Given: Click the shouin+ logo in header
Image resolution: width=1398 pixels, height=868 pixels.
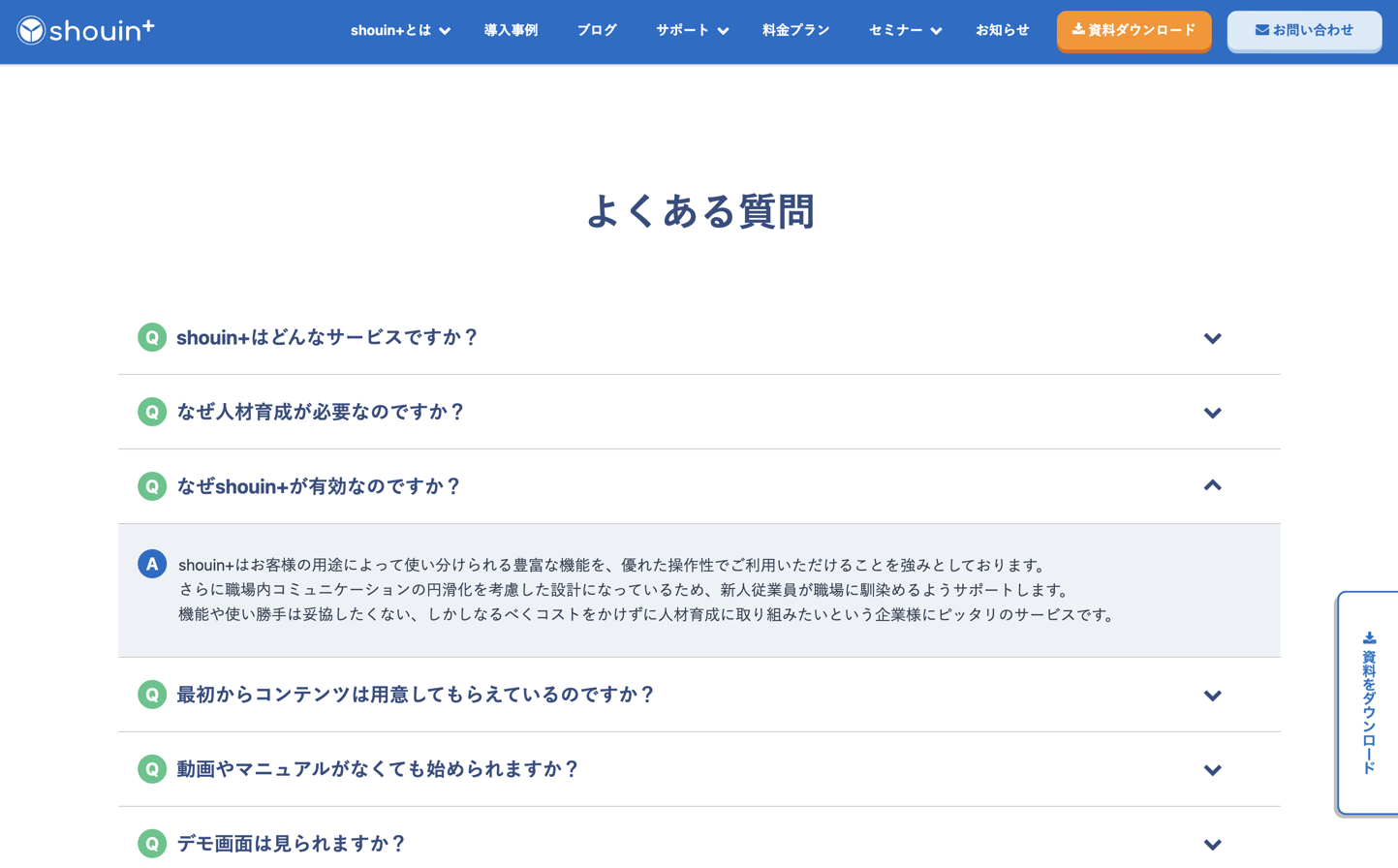Looking at the screenshot, I should click(x=85, y=31).
